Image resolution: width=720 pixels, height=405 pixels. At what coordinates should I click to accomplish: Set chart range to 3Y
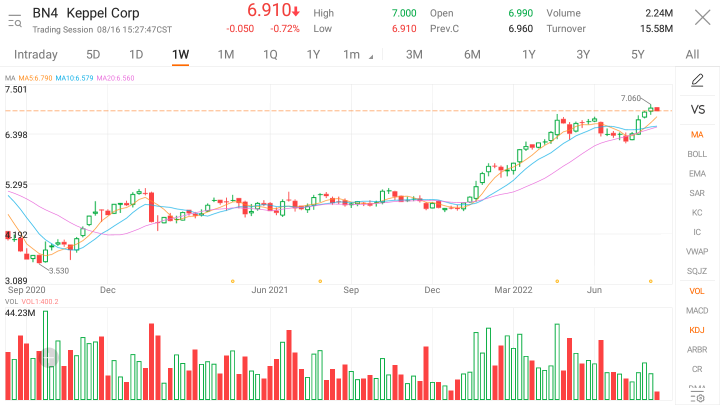583,55
